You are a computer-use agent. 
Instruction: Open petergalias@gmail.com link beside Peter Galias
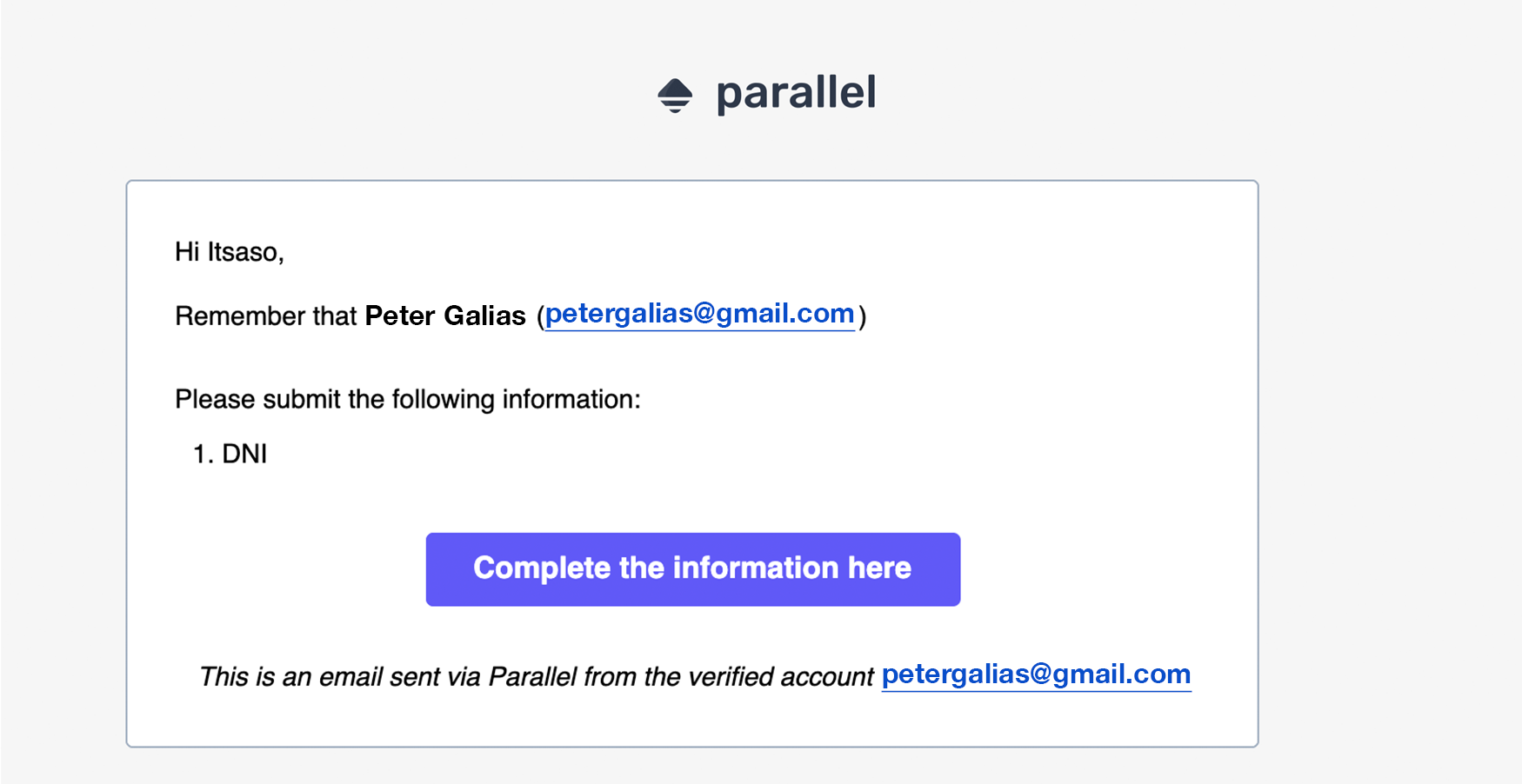(x=699, y=314)
